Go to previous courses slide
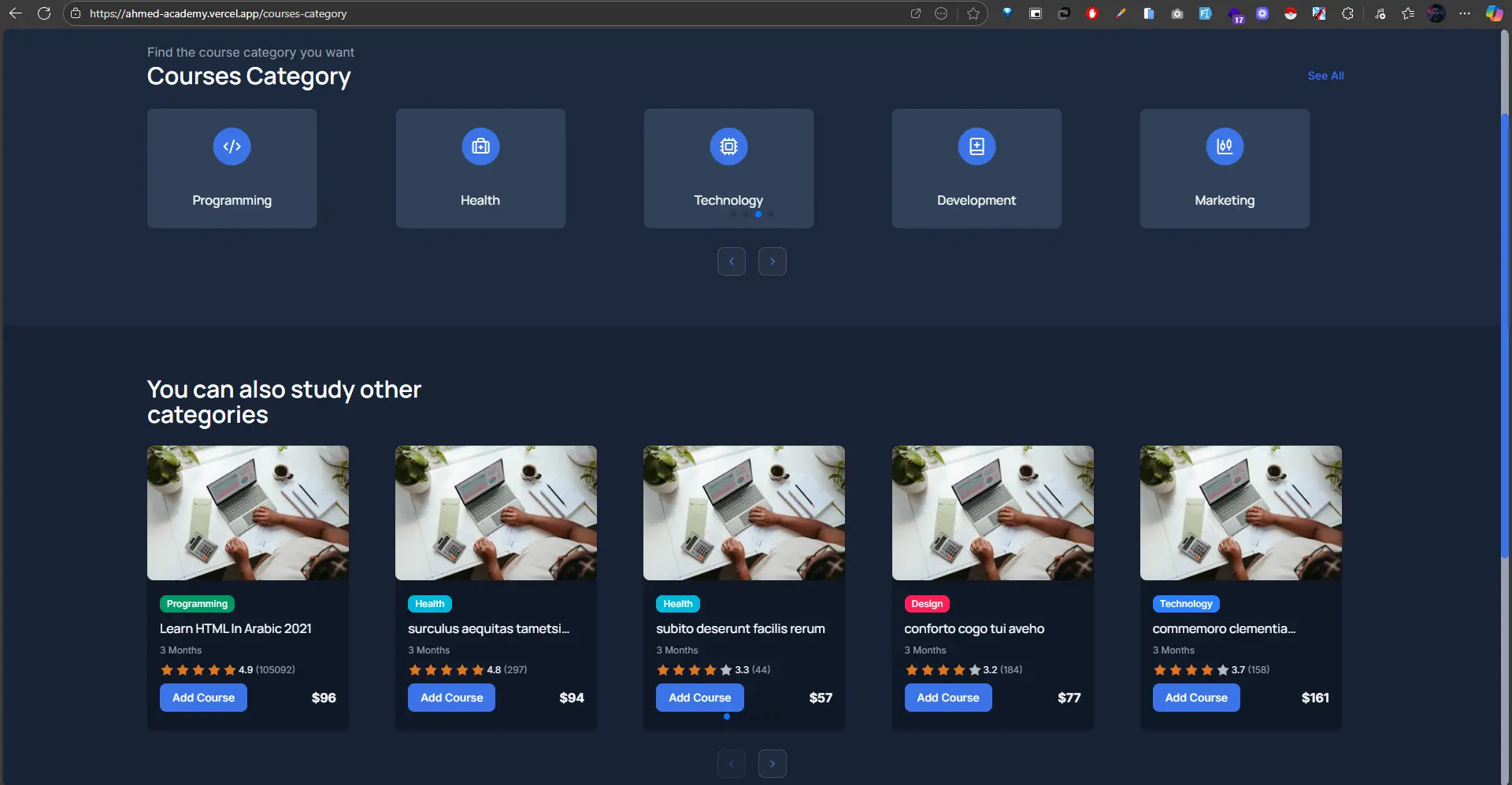 pyautogui.click(x=732, y=764)
